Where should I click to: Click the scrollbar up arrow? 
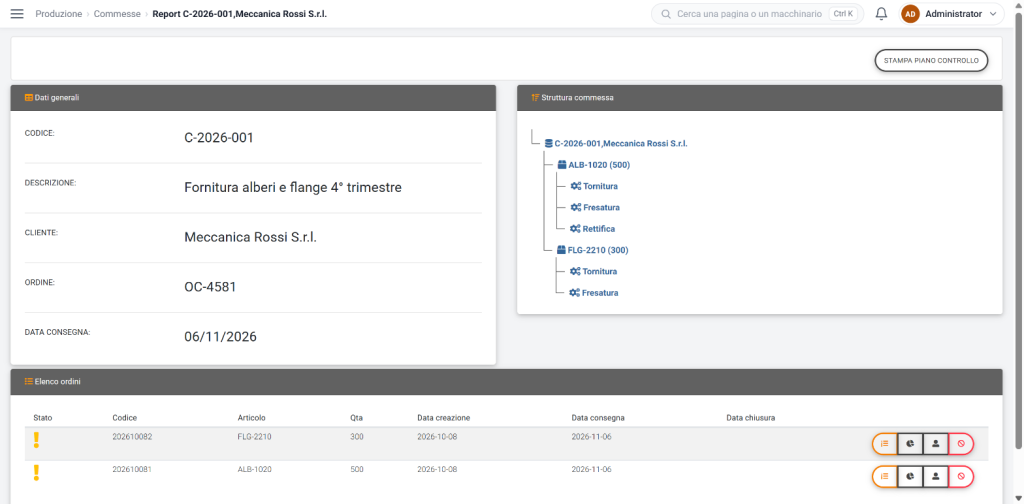tap(1019, 5)
